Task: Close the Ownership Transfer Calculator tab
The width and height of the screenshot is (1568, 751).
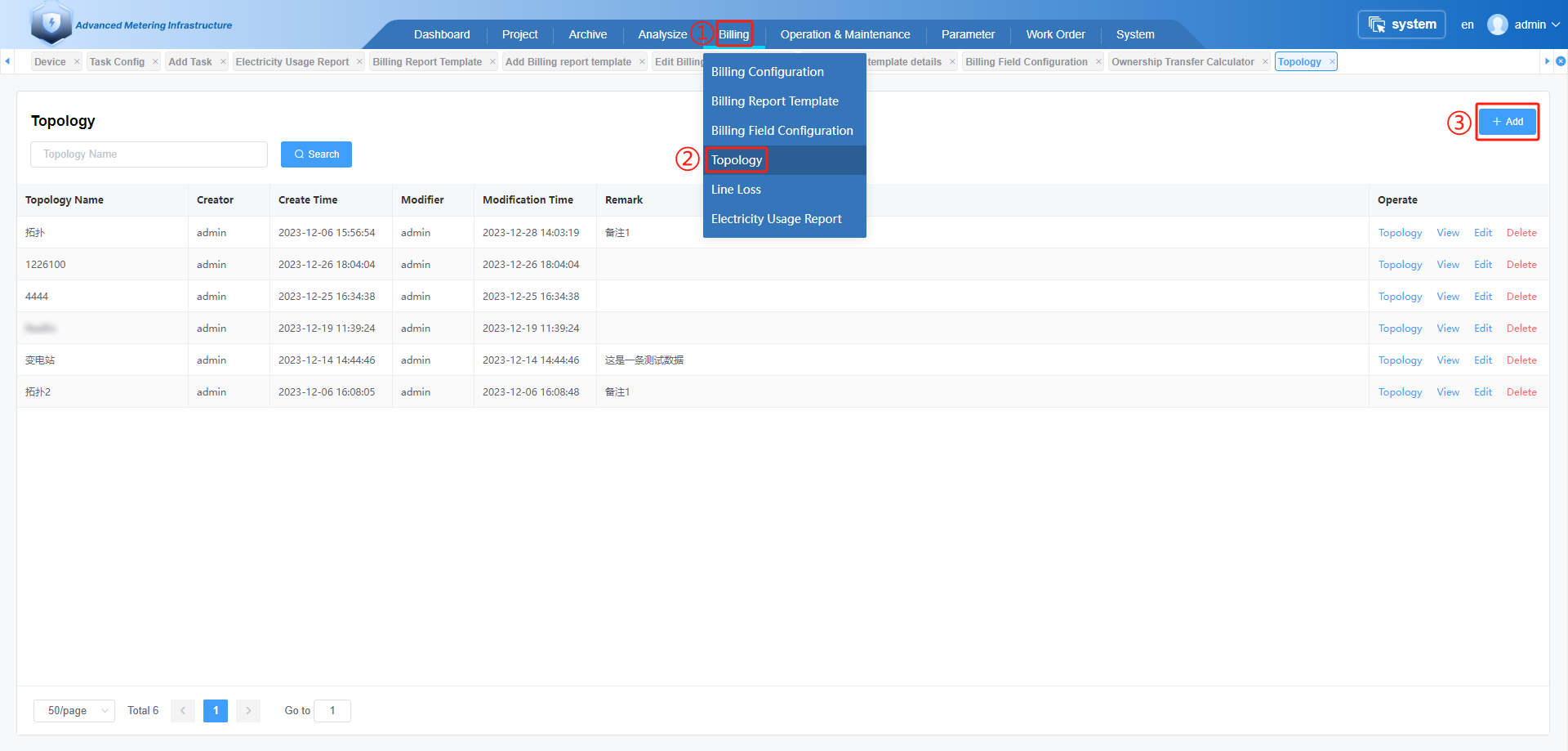Action: coord(1265,62)
